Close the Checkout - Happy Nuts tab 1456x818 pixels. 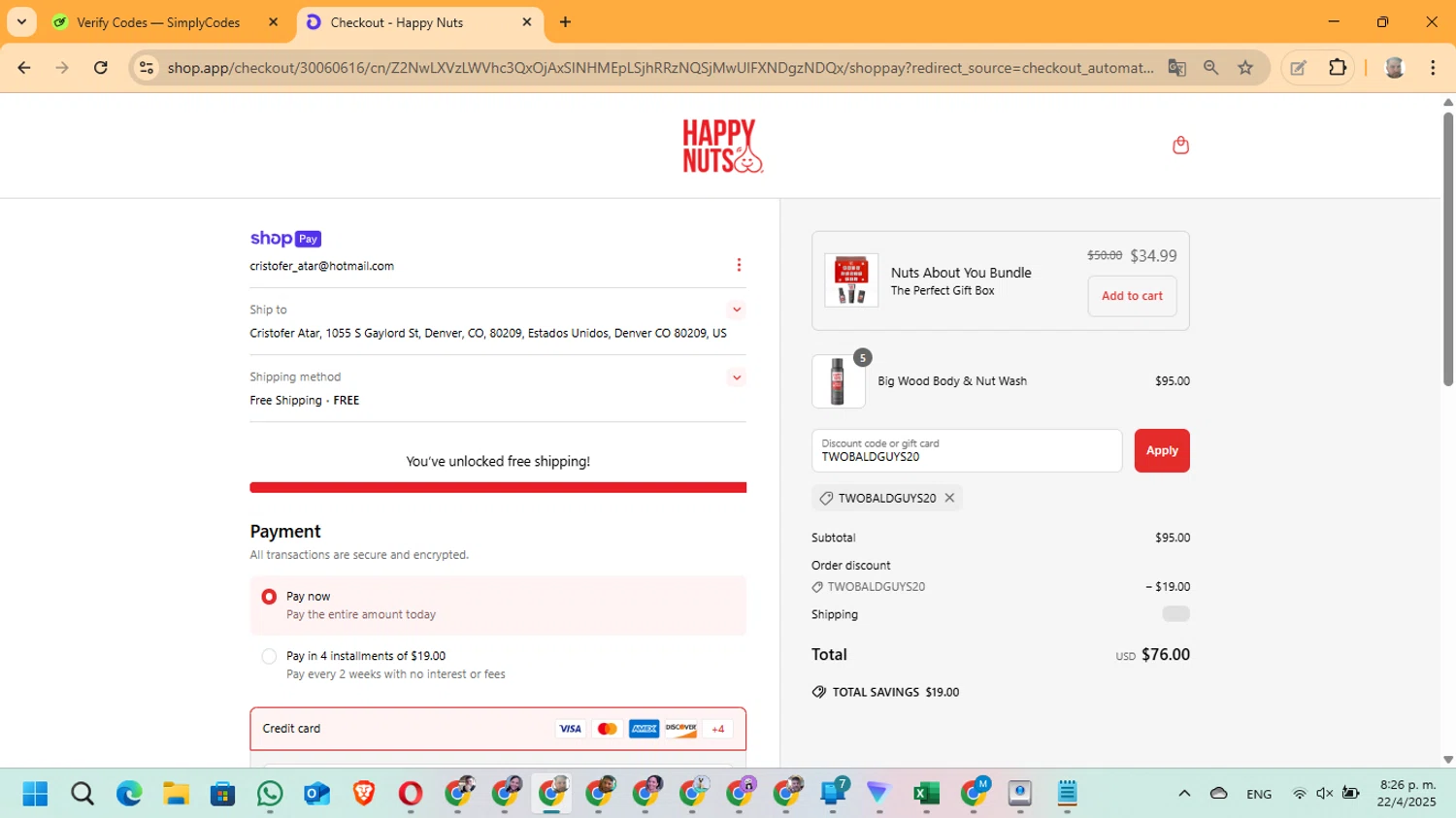[x=527, y=22]
